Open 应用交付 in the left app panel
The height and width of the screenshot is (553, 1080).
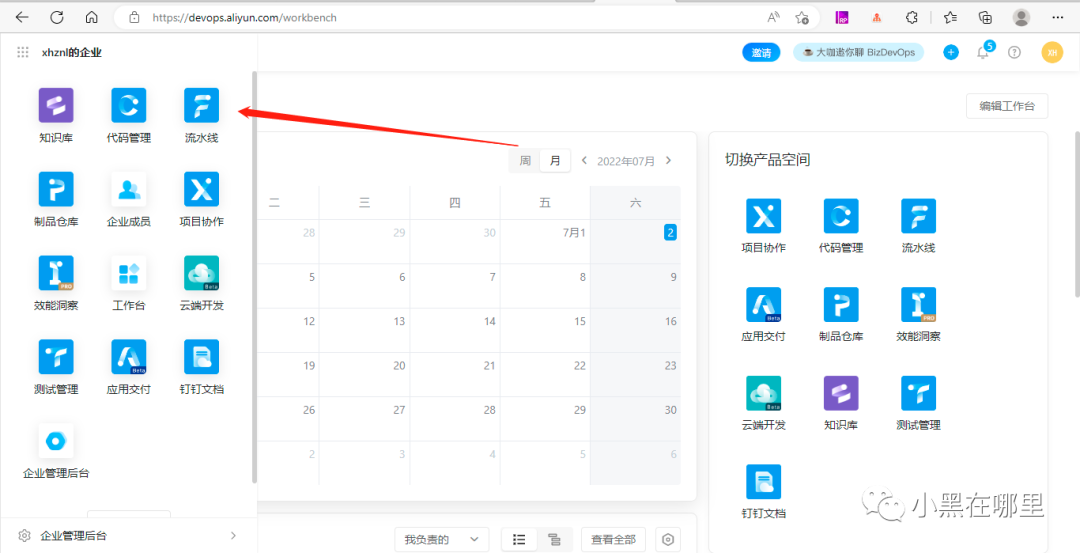click(129, 367)
